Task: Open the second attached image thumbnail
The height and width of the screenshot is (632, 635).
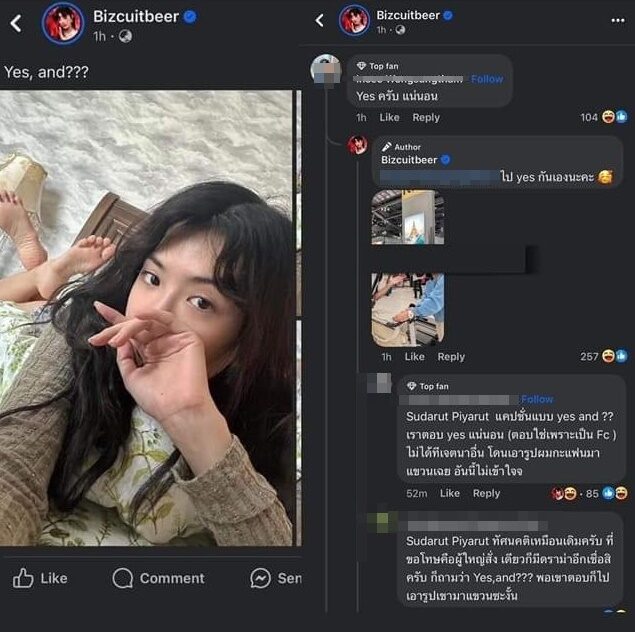Action: (407, 309)
